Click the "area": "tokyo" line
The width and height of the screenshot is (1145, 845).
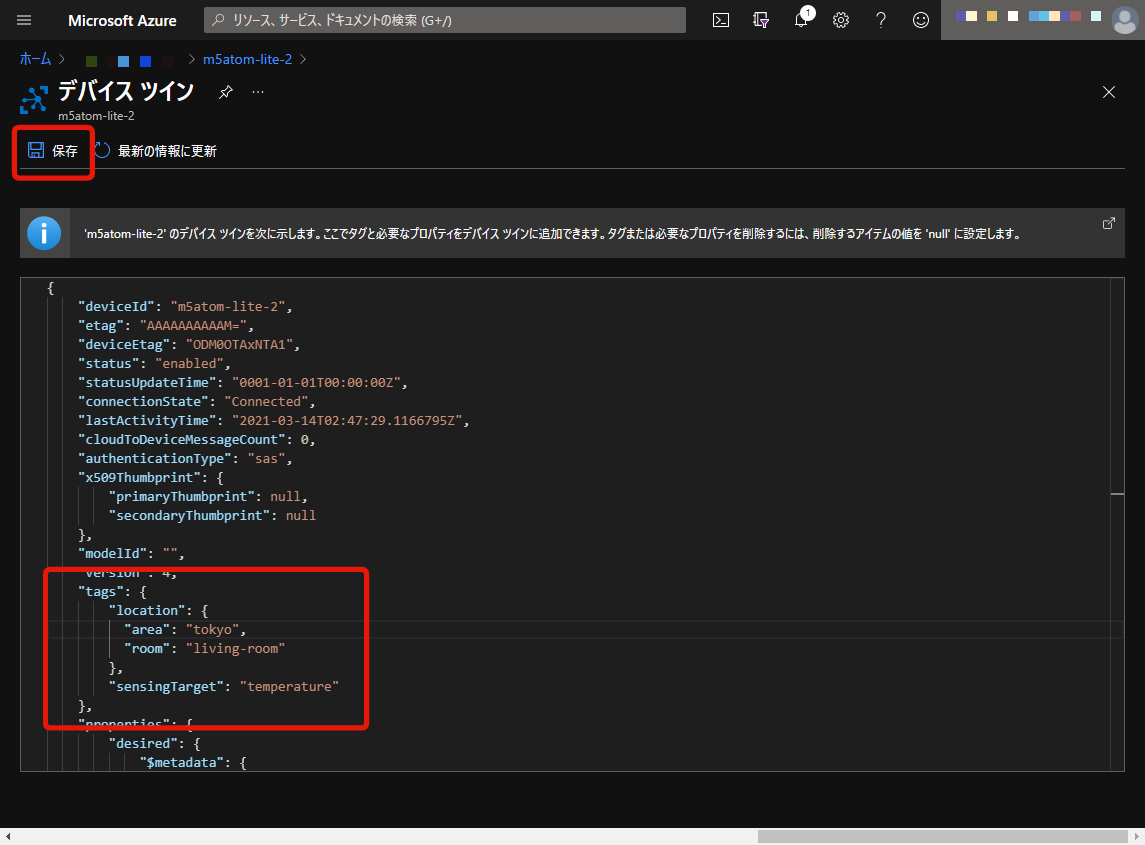[185, 630]
